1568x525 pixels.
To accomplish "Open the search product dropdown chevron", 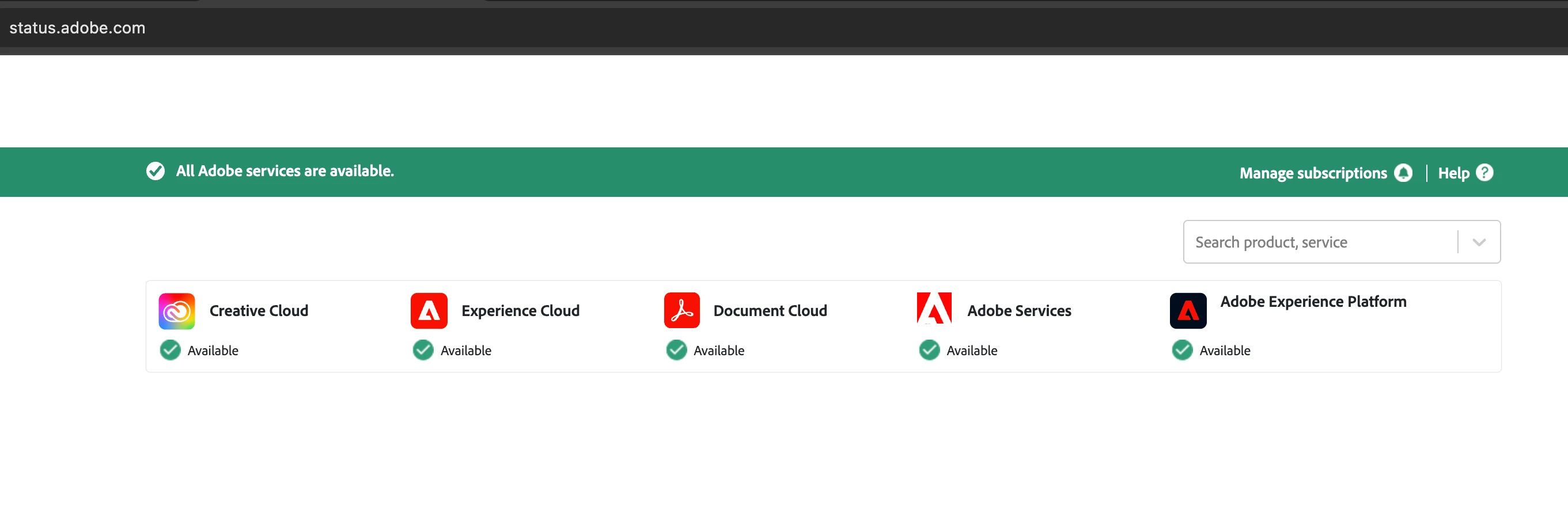I will click(1479, 242).
